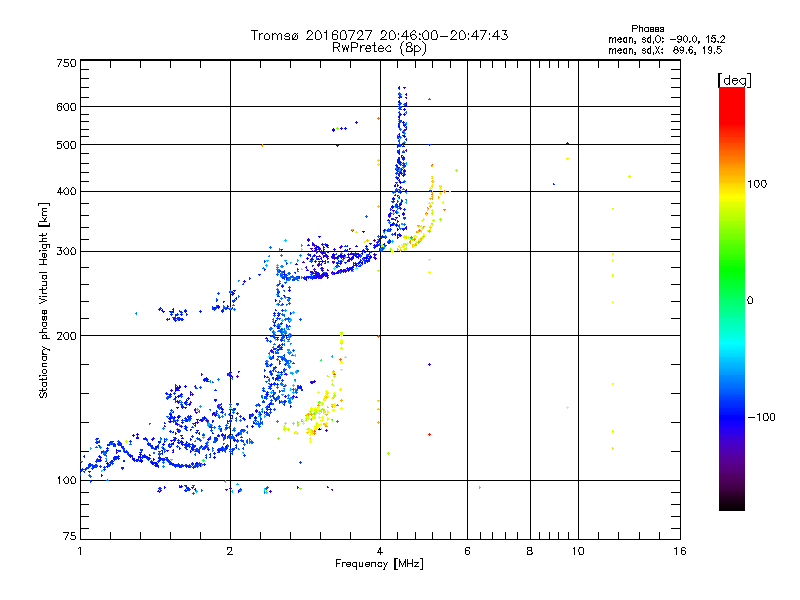The width and height of the screenshot is (800, 600).
Task: Click the y-axis tick label '600'
Action: pos(66,107)
